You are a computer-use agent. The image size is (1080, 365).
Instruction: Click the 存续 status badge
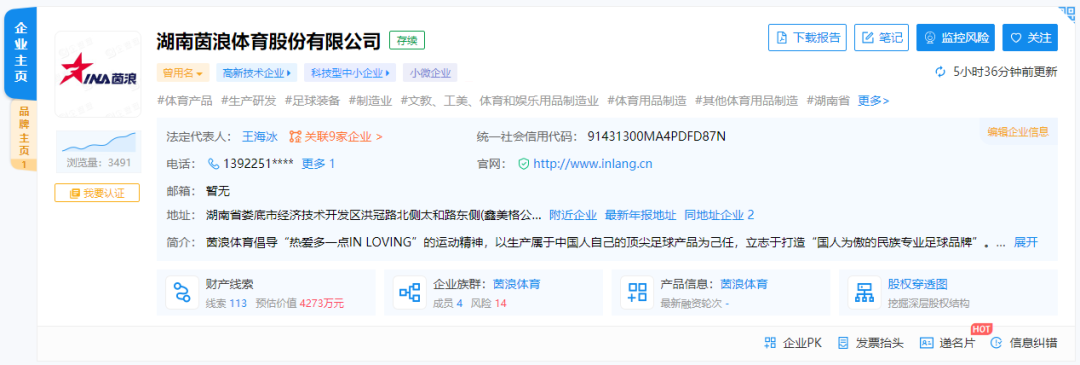point(407,40)
